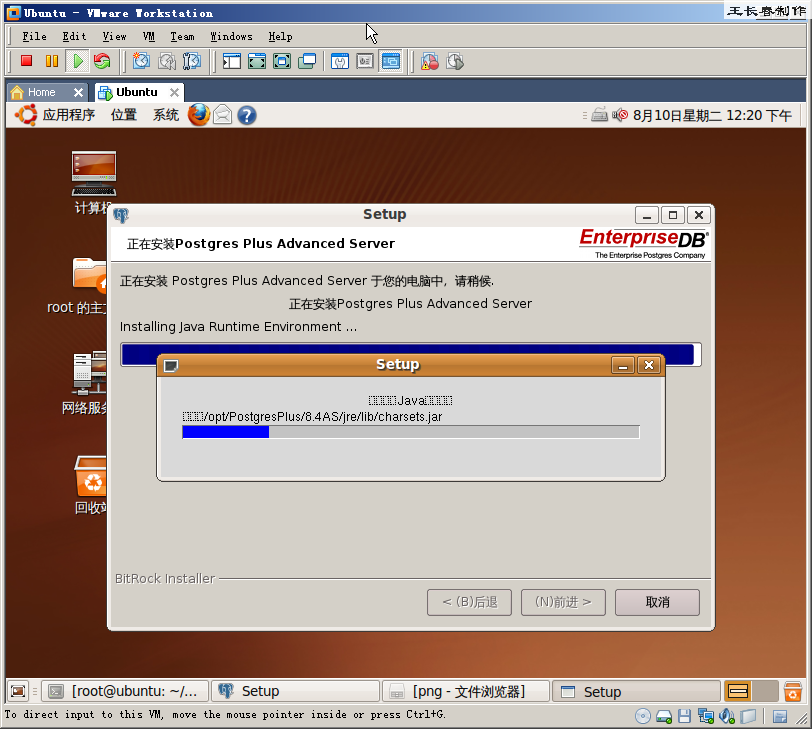Open the Team menu

[x=182, y=36]
